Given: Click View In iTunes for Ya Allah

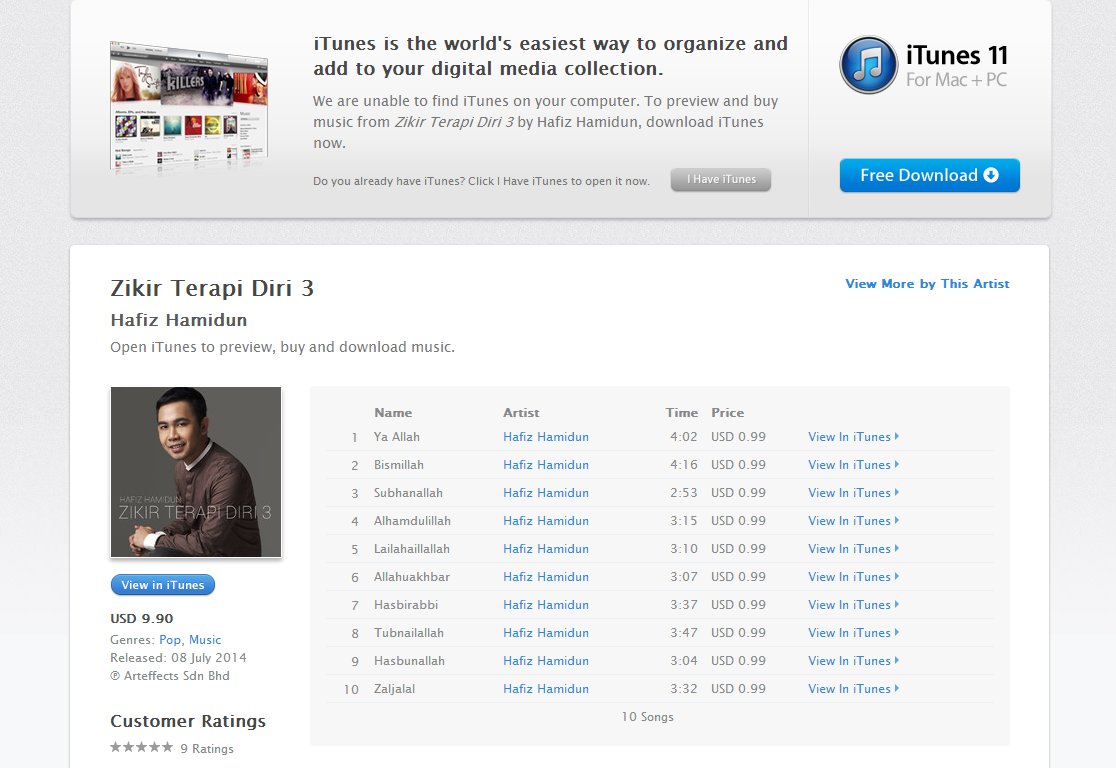Looking at the screenshot, I should click(x=853, y=436).
